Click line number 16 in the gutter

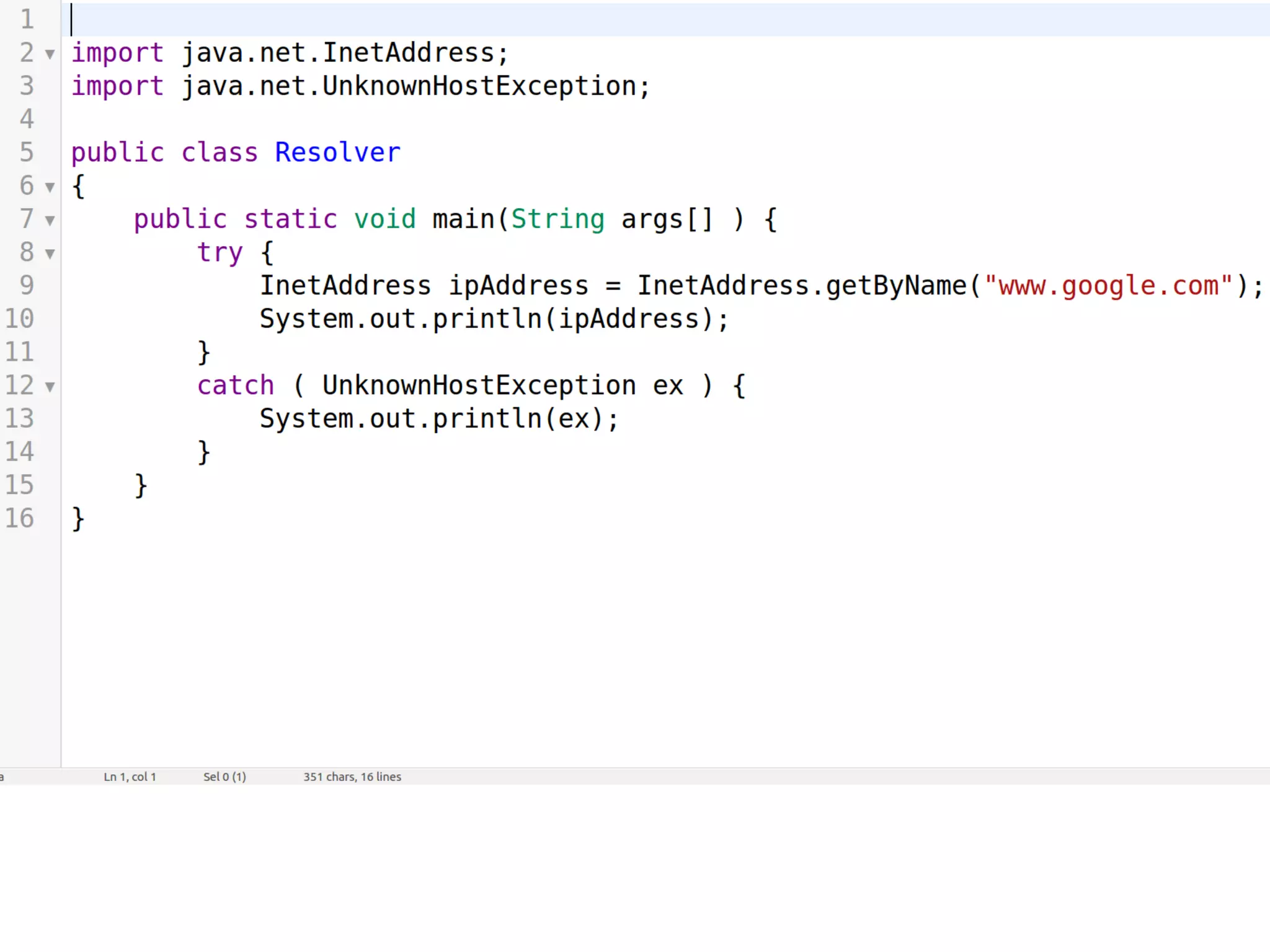[x=20, y=518]
